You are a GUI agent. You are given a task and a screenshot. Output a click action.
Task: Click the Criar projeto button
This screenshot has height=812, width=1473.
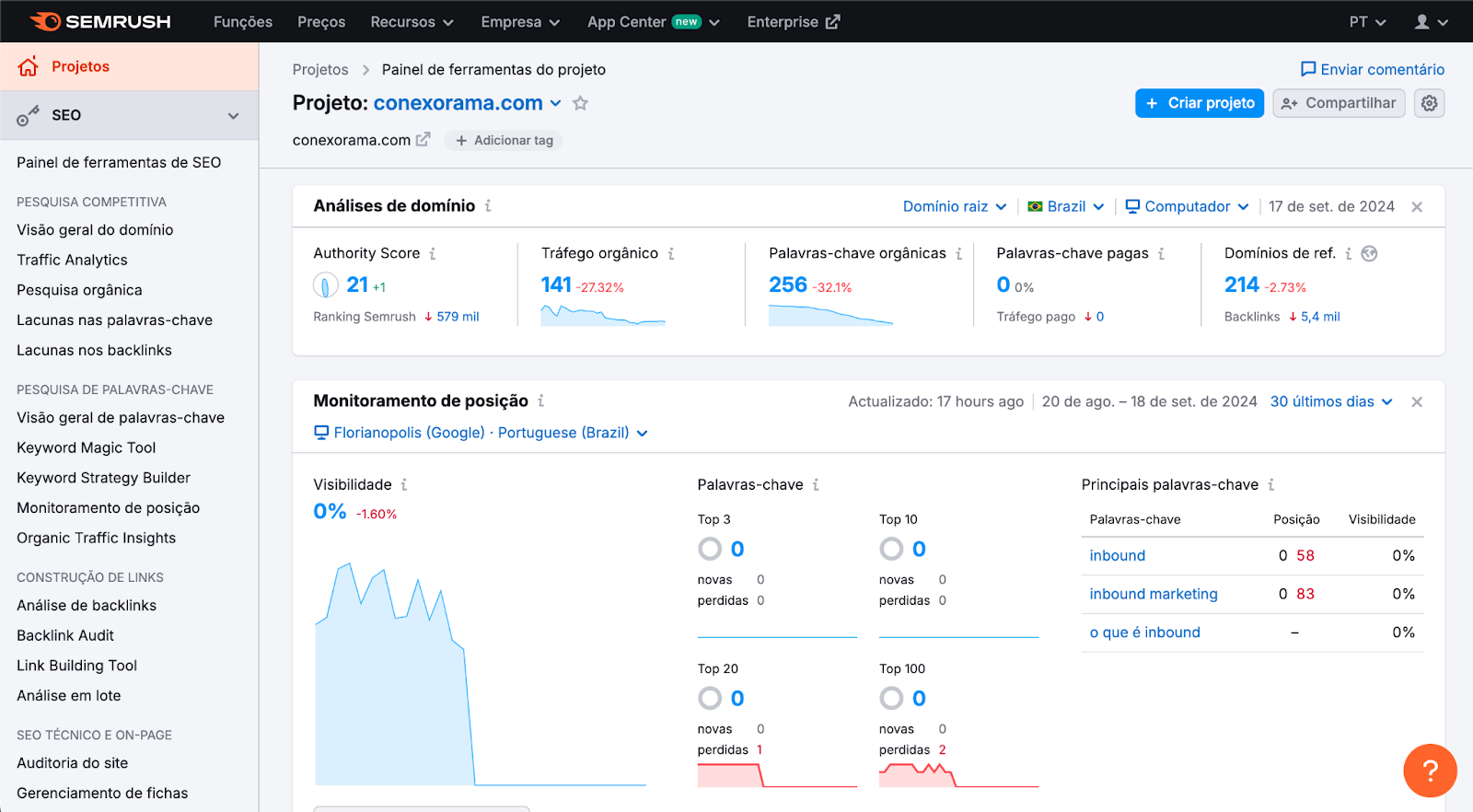[1200, 103]
